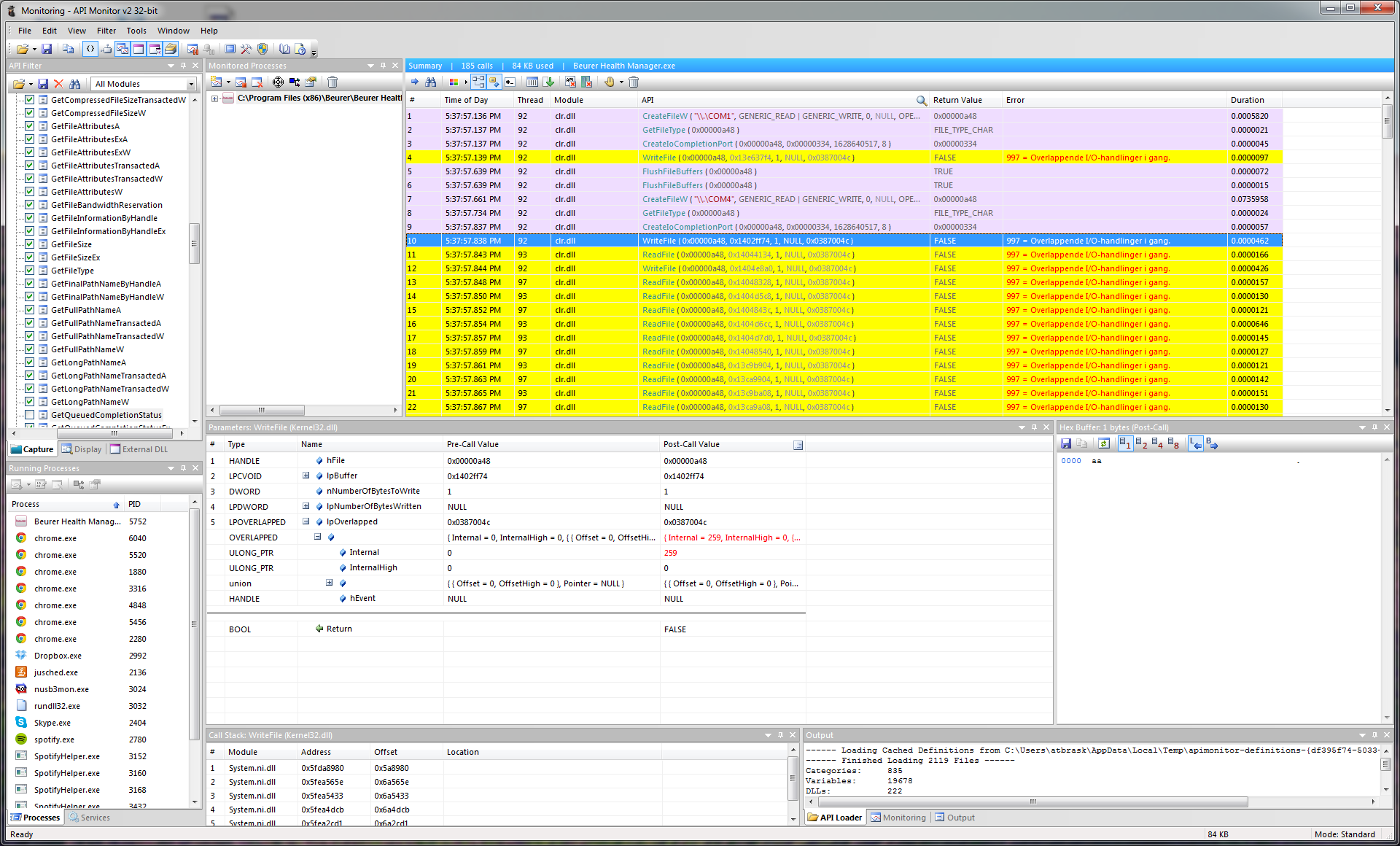Open API Filter panel options dropdown arrow
Viewport: 1400px width, 846px height.
pyautogui.click(x=171, y=66)
